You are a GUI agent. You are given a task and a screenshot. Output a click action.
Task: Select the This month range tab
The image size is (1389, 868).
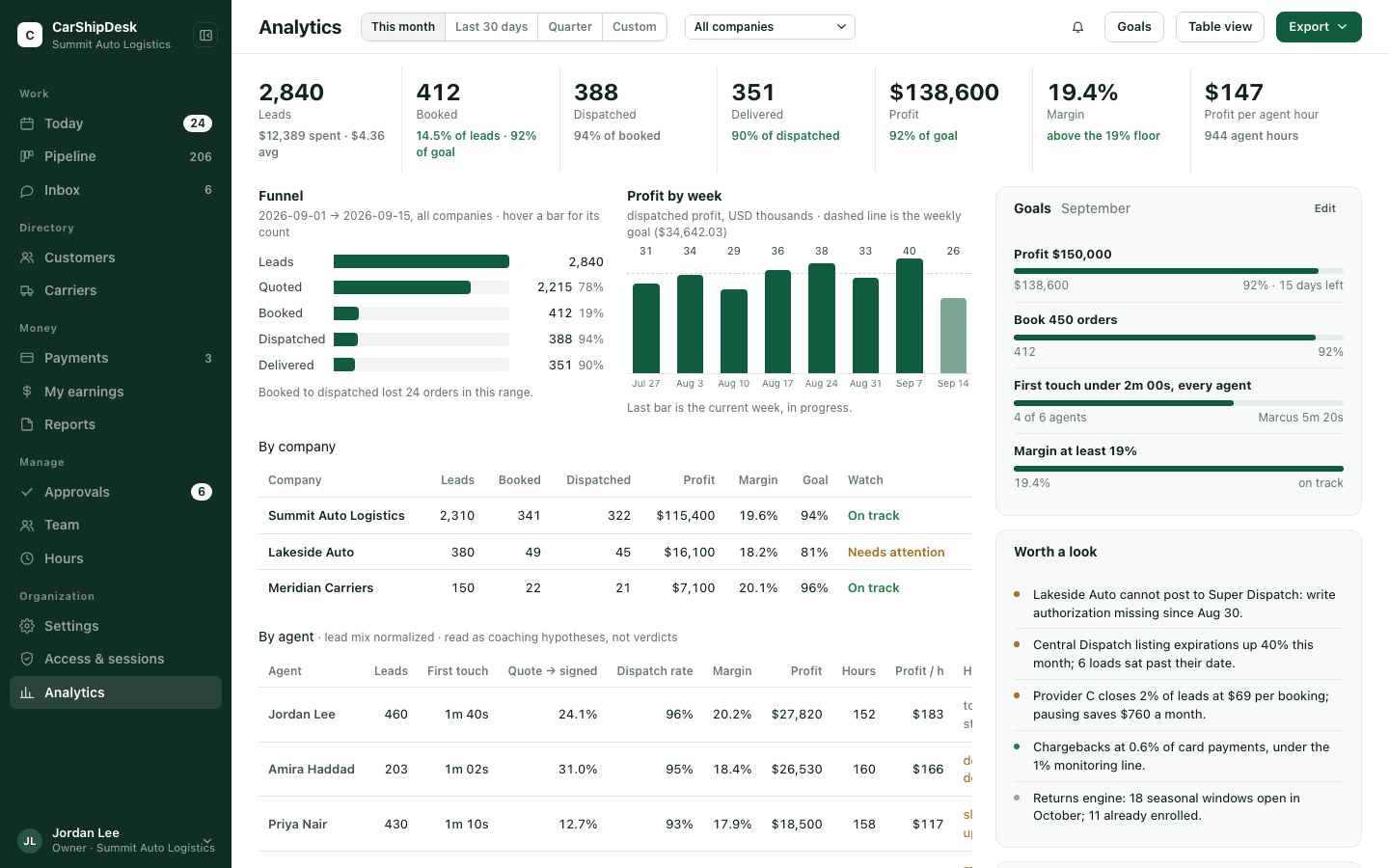403,27
